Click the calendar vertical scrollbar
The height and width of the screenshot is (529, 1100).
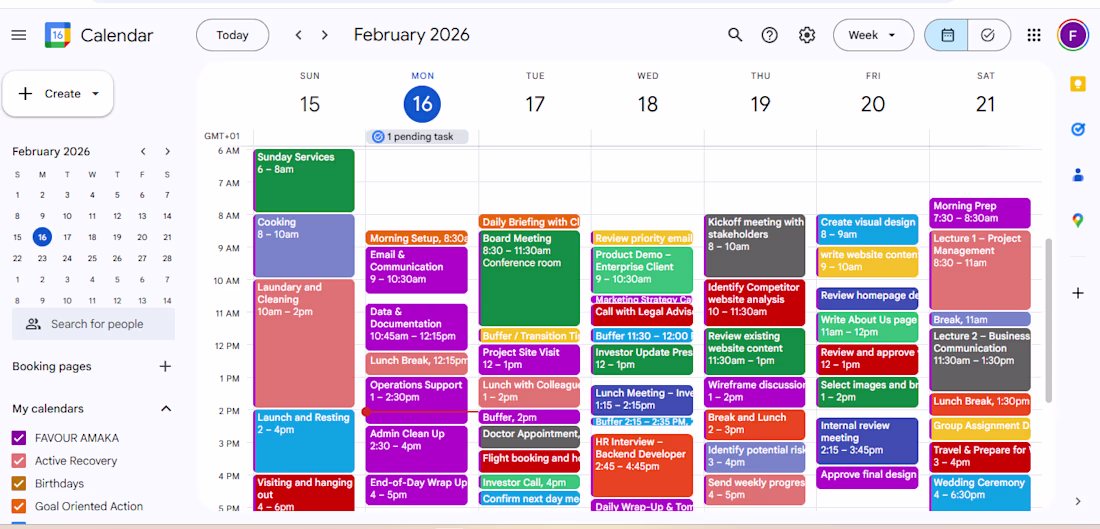[x=1049, y=320]
